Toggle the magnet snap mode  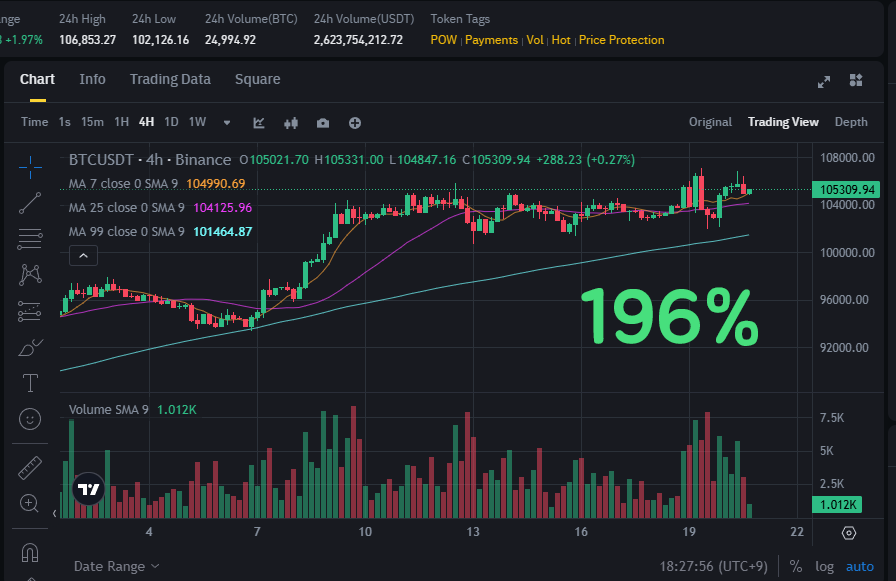[x=30, y=552]
